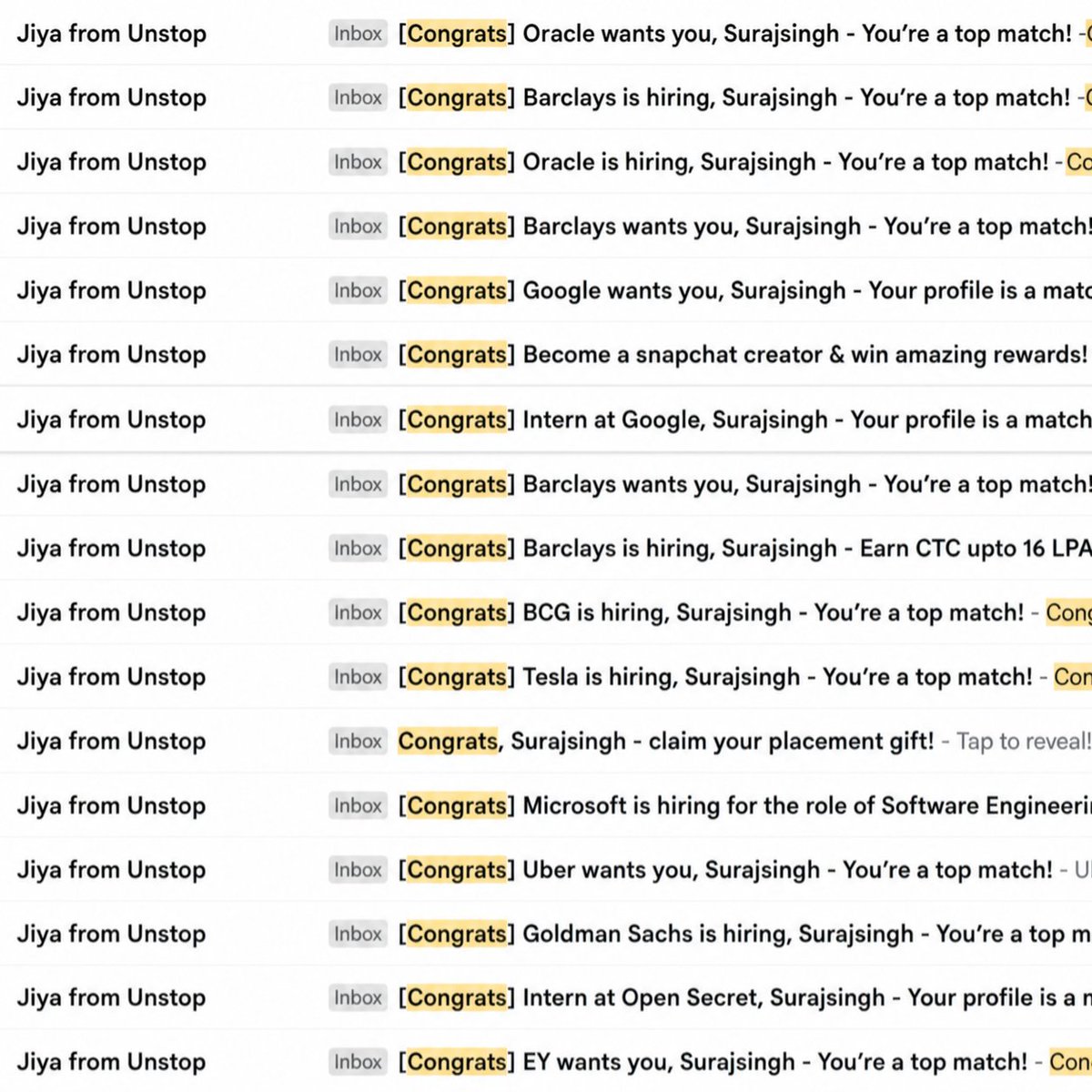Image resolution: width=1092 pixels, height=1092 pixels.
Task: Open 'Become a snapchat creator' email
Action: pos(546,354)
